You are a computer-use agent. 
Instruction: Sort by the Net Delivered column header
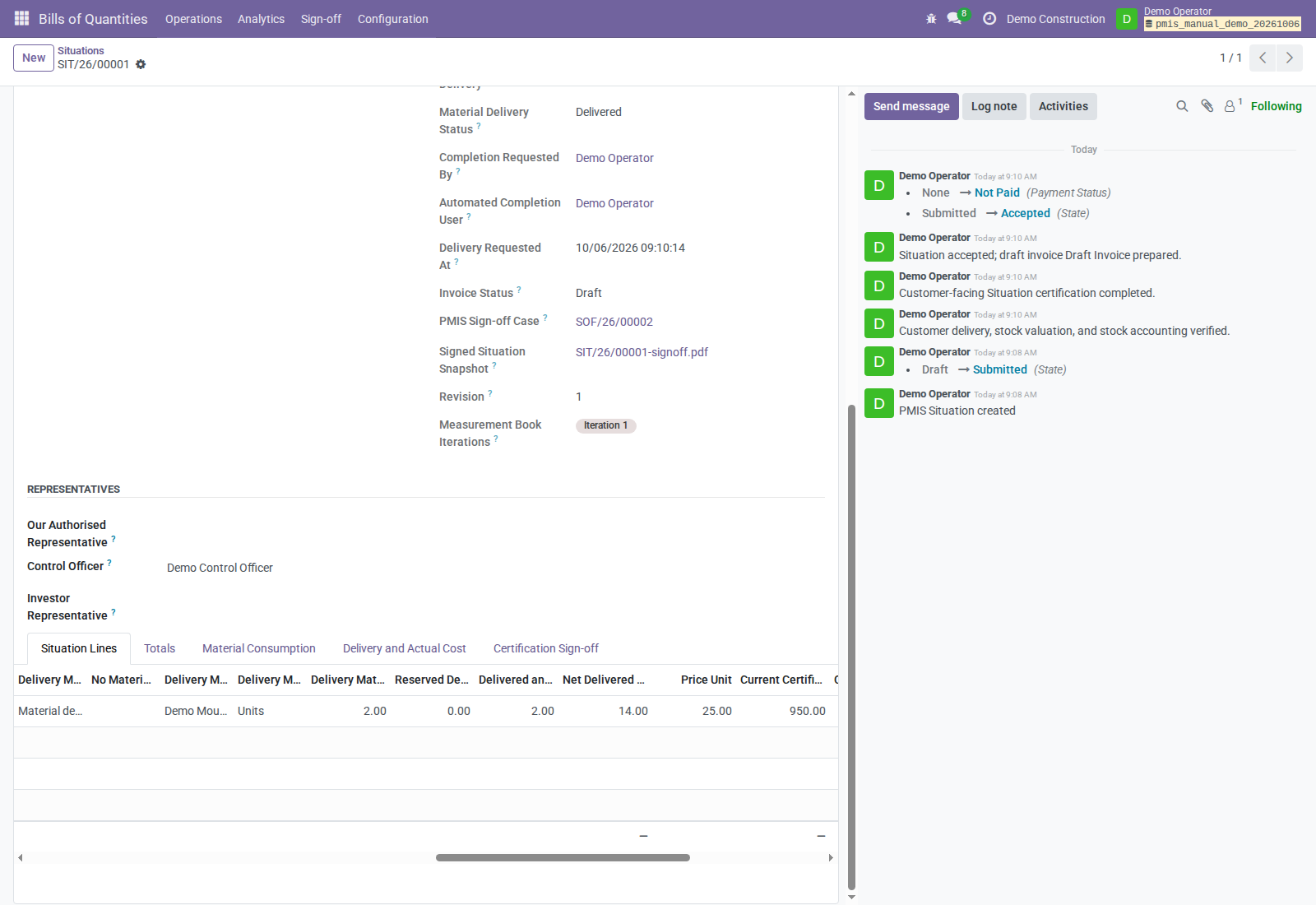604,680
